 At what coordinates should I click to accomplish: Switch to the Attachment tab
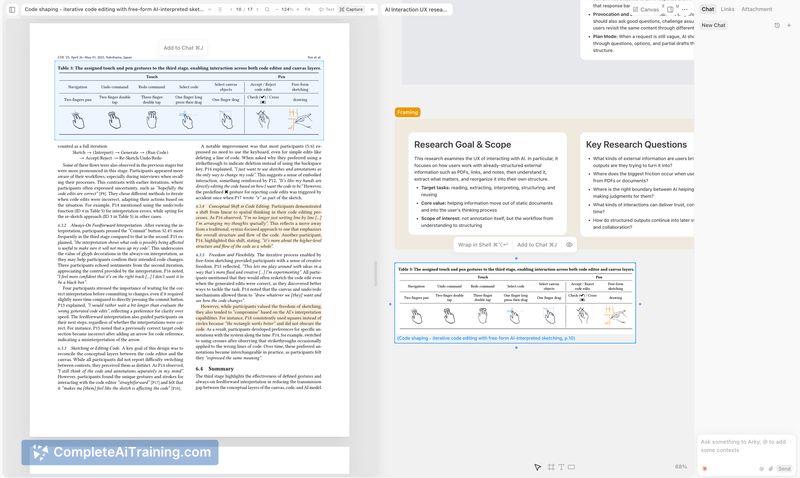click(x=756, y=9)
